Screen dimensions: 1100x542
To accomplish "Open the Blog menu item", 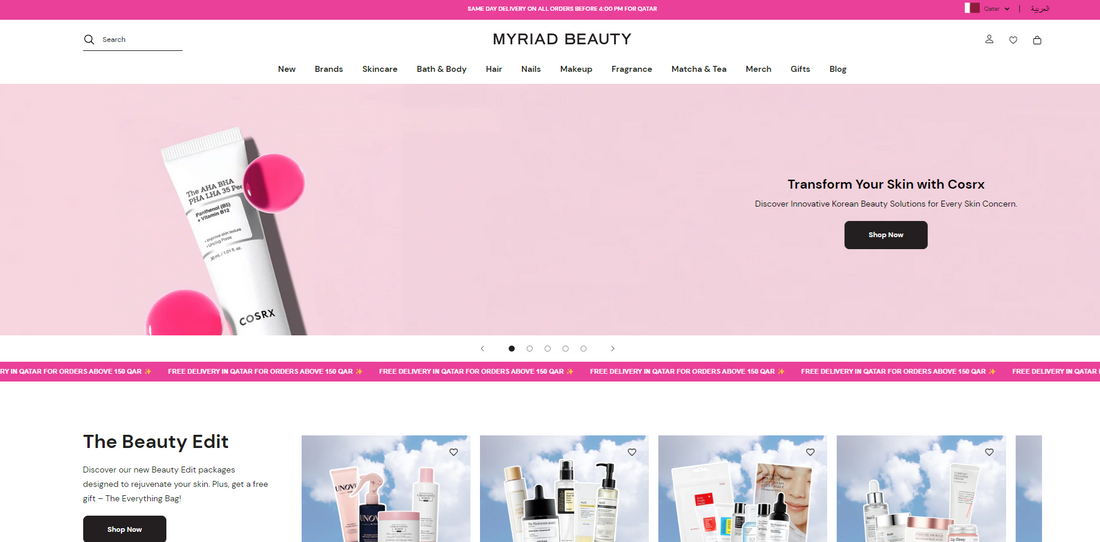I will tap(838, 69).
